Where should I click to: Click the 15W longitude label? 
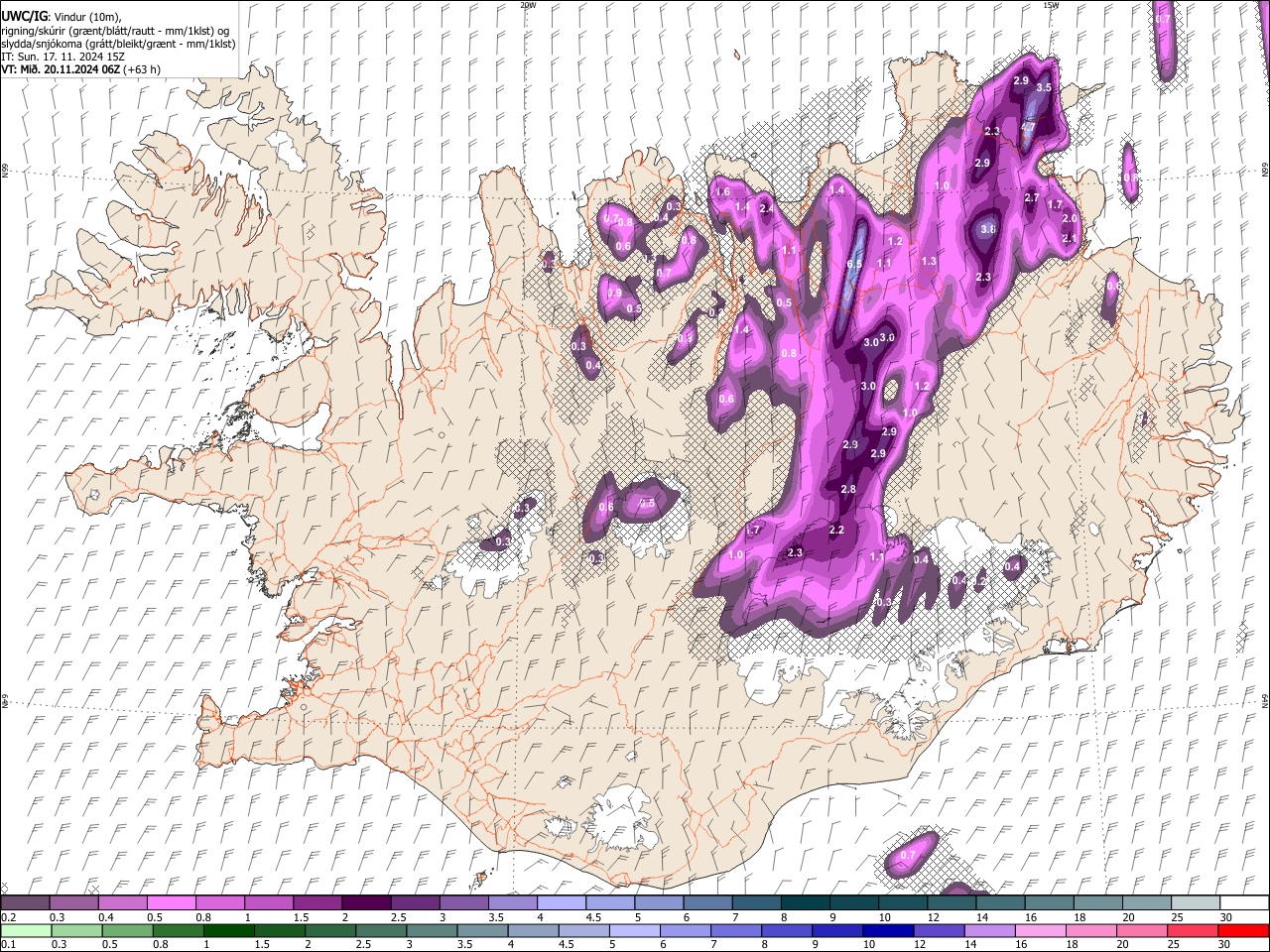click(1051, 5)
